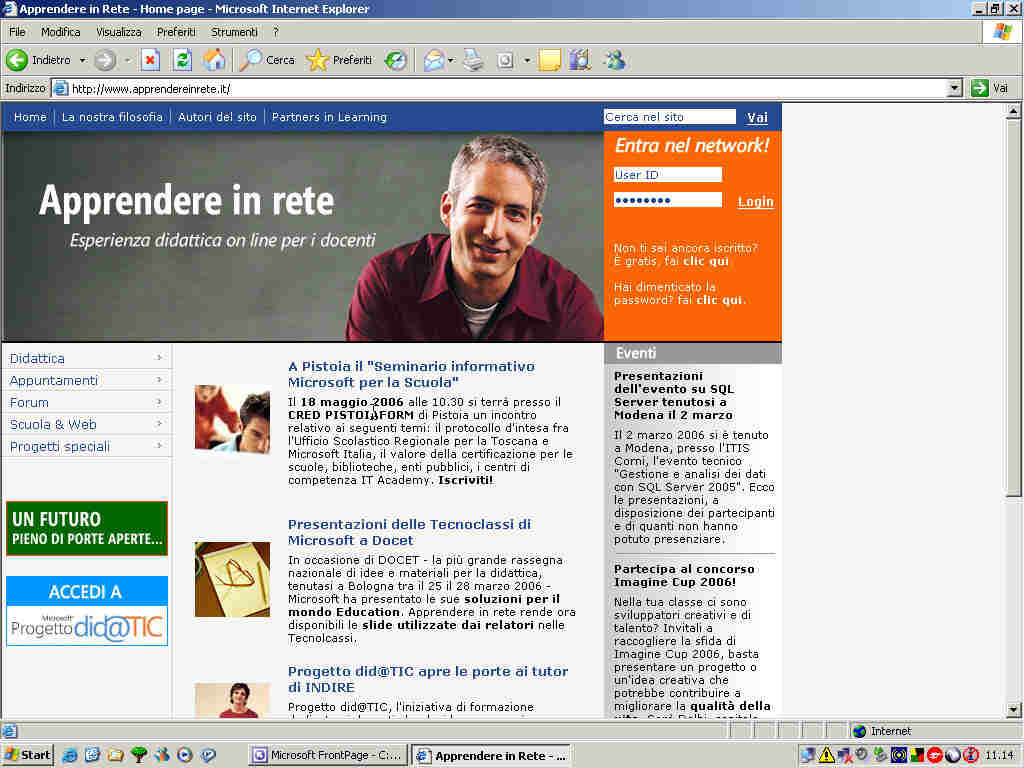Open 'Partecipa al concorso Imagine Cup 2006!'
This screenshot has width=1024, height=768.
point(684,575)
